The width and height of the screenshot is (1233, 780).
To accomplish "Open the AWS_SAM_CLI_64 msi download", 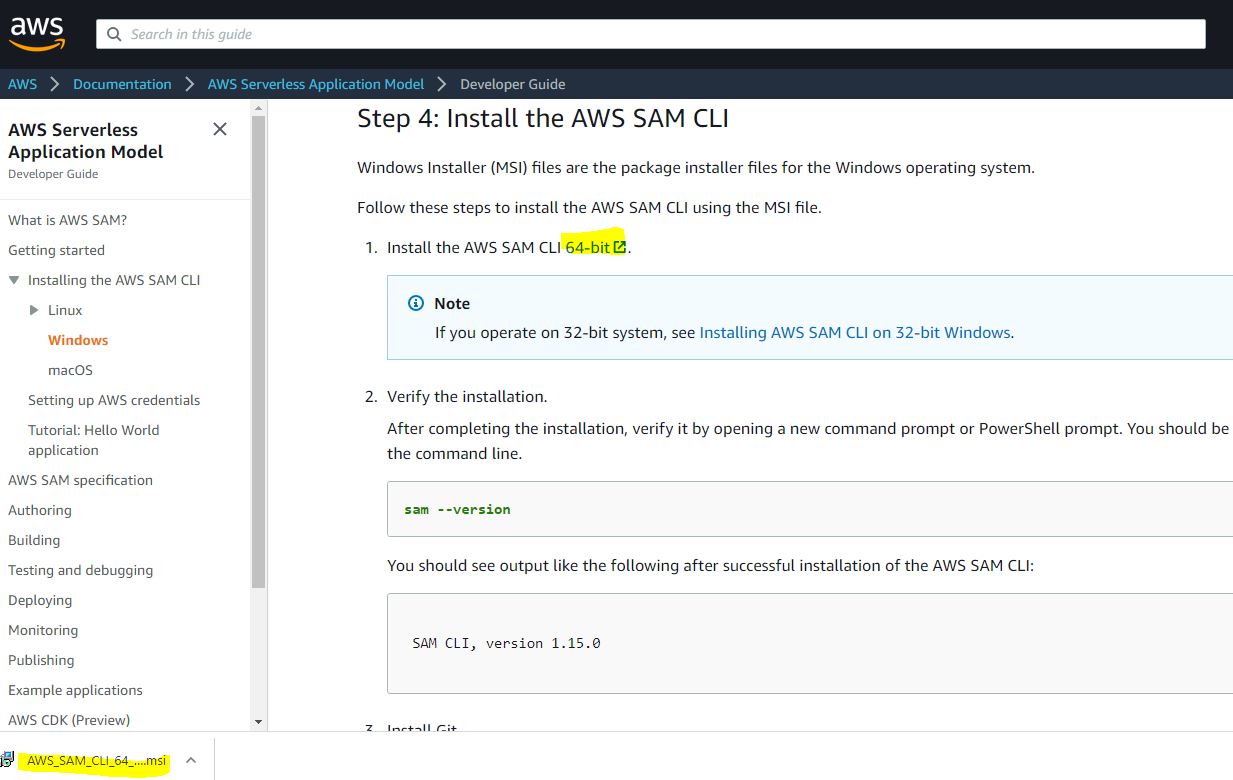I will click(96, 761).
